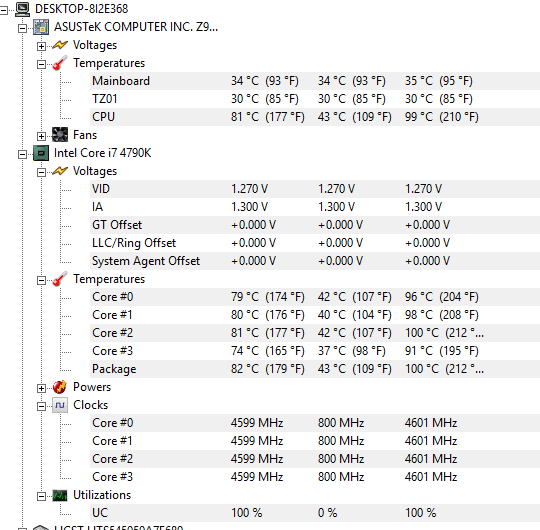Click the Package max value 100 °C

[x=444, y=369]
